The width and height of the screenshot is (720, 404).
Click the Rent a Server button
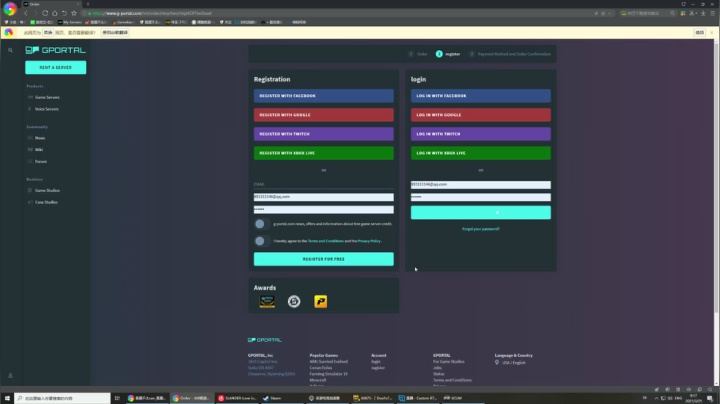pos(56,67)
